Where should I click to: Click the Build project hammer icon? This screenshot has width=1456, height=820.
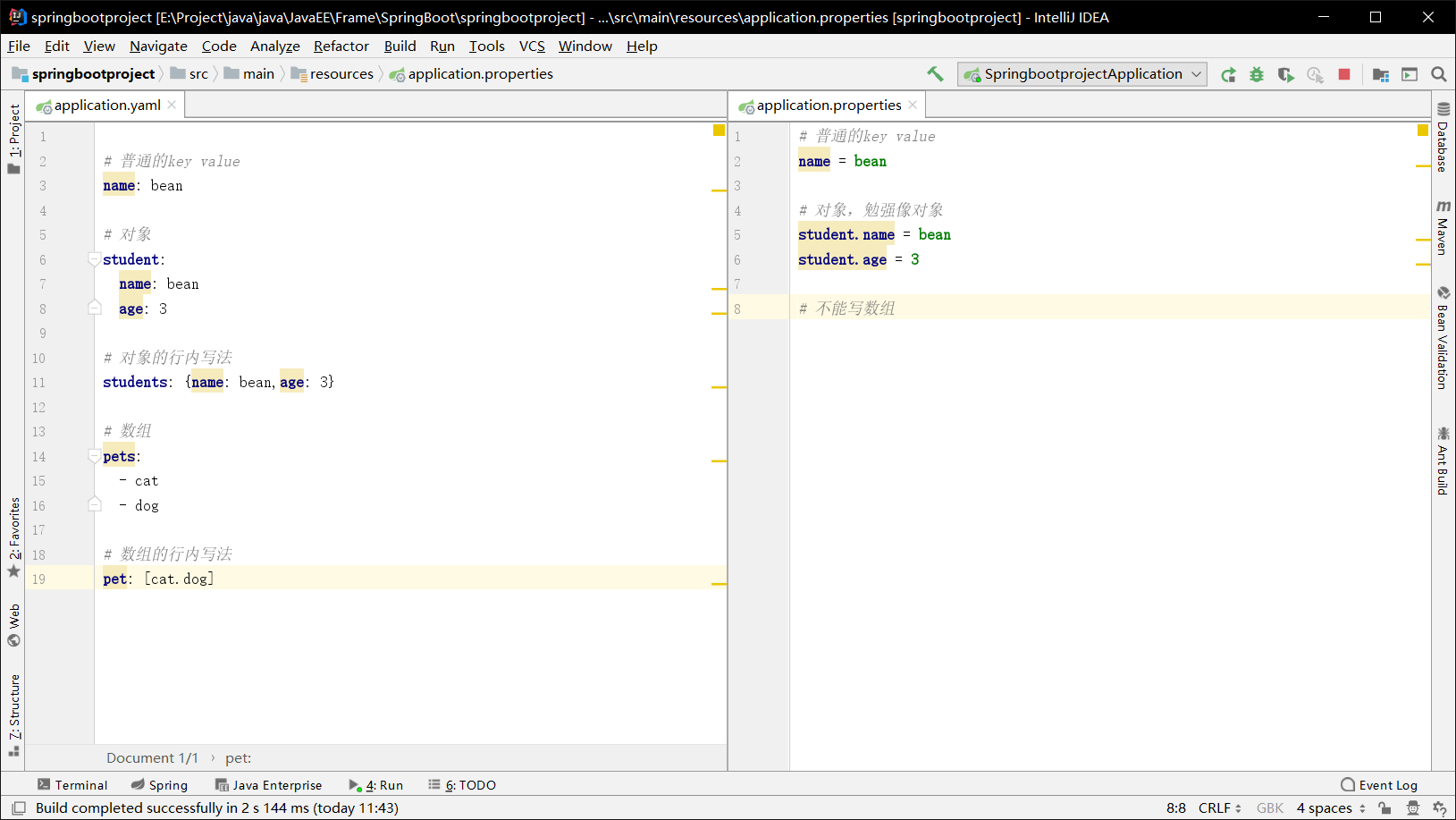[935, 74]
